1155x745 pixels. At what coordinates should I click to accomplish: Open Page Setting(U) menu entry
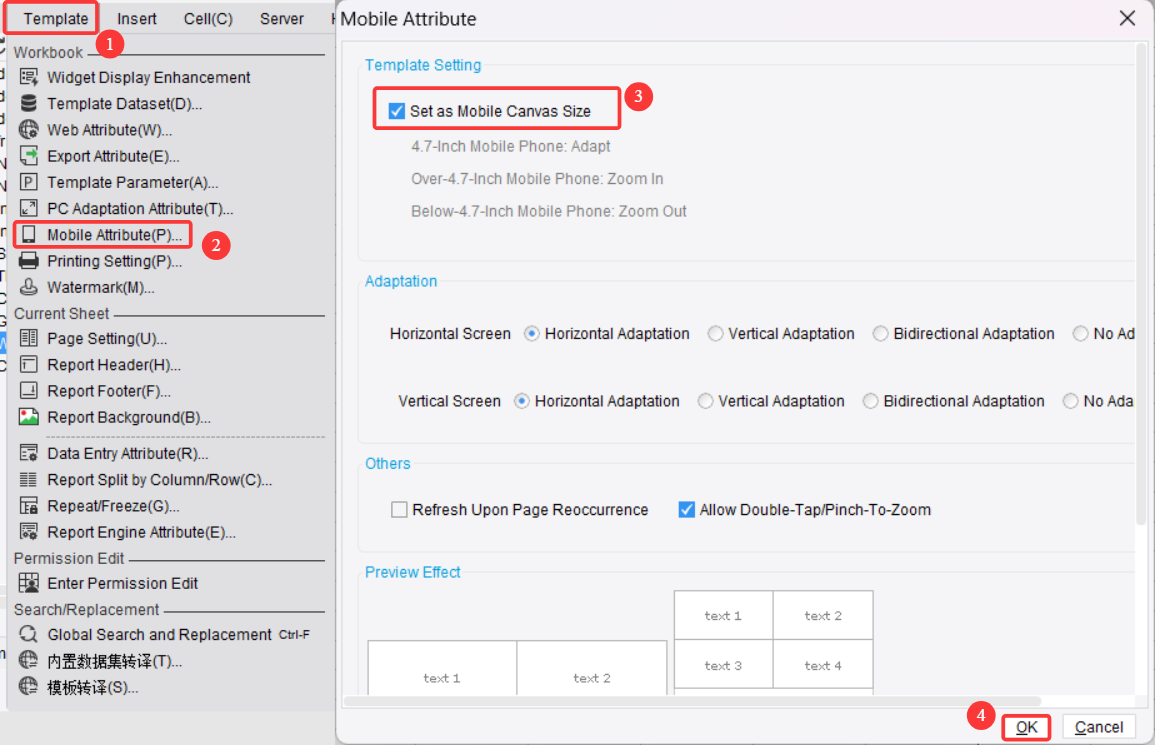[x=107, y=339]
